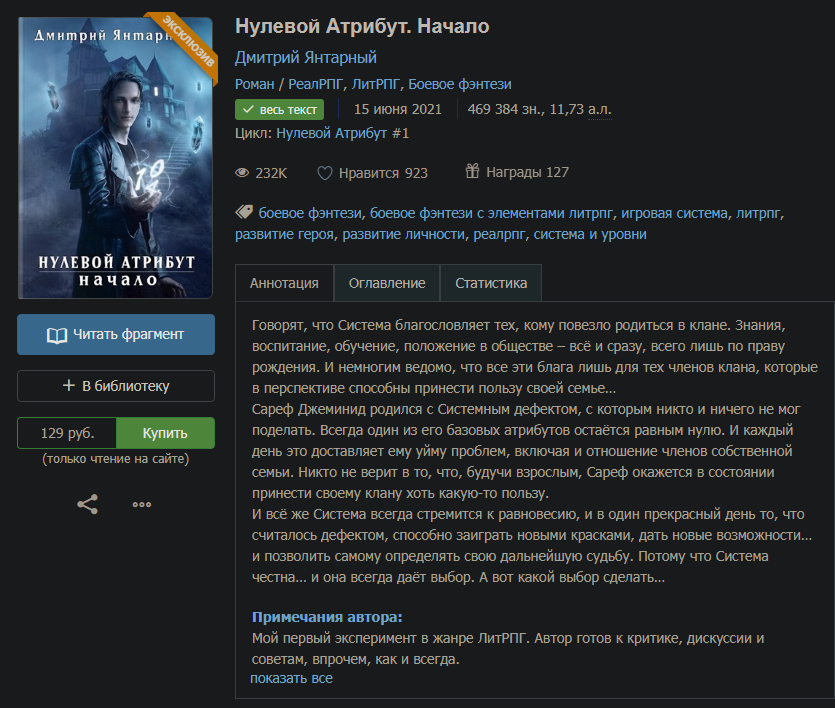Click the book icon in Читать фрагмент
Screen dimensions: 835x708
[57, 335]
